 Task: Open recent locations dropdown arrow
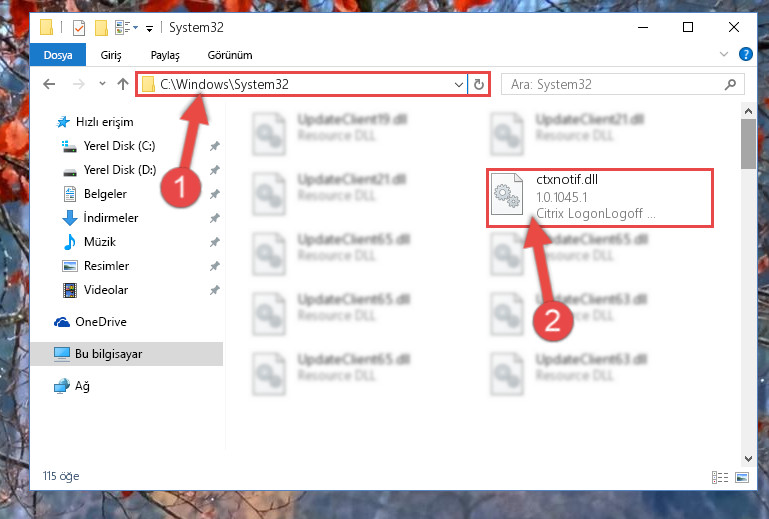tap(102, 84)
